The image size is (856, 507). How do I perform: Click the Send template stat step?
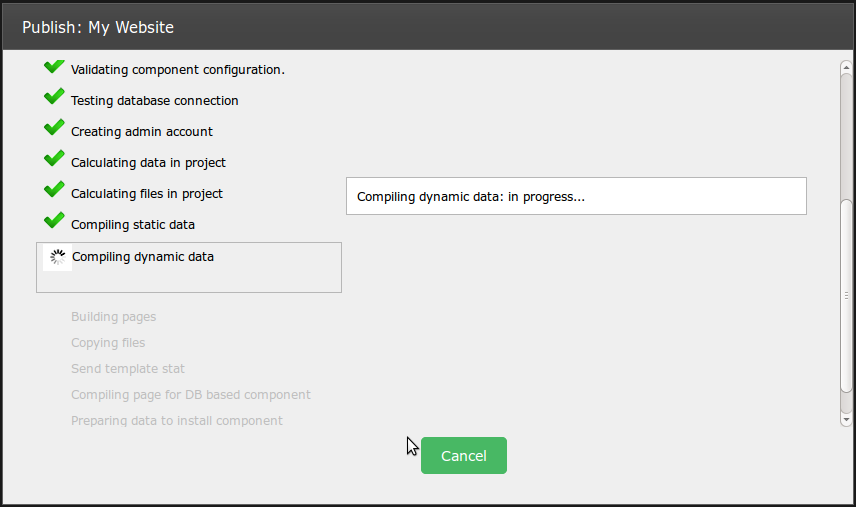pyautogui.click(x=128, y=369)
